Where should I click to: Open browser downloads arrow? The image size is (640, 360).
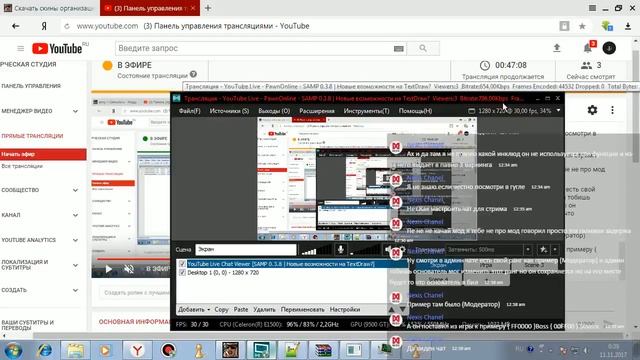[628, 26]
